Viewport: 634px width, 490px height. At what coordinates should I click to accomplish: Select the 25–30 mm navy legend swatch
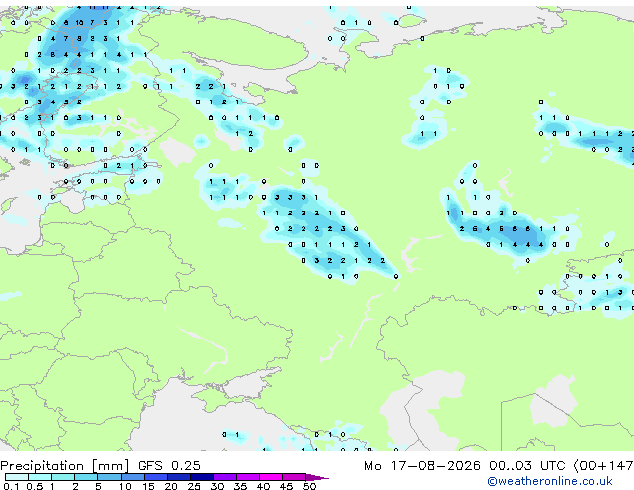point(202,477)
